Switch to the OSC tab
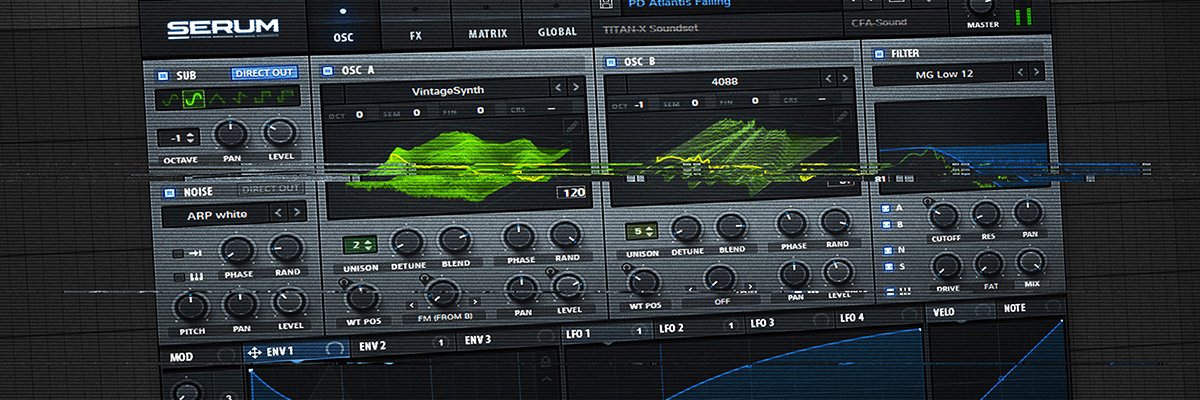 [x=343, y=26]
